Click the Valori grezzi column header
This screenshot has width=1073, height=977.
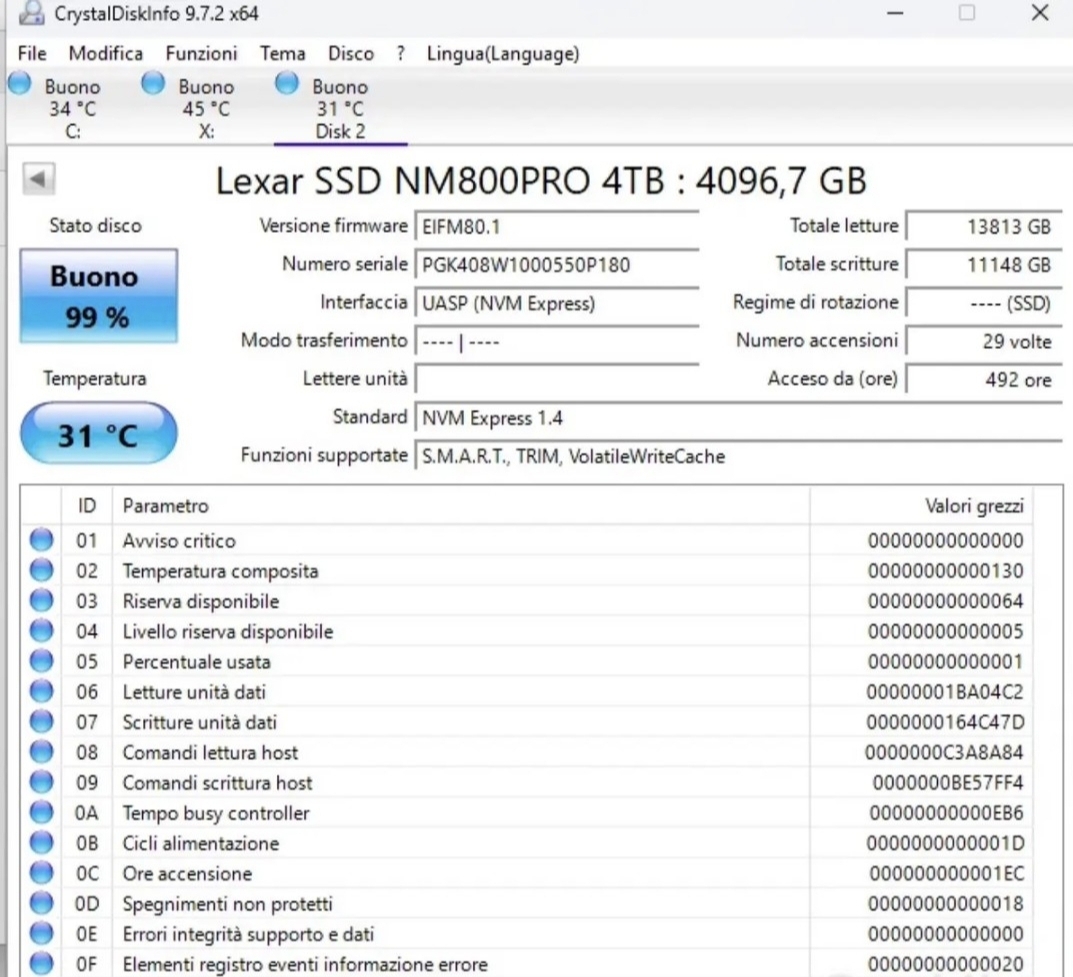tap(973, 507)
